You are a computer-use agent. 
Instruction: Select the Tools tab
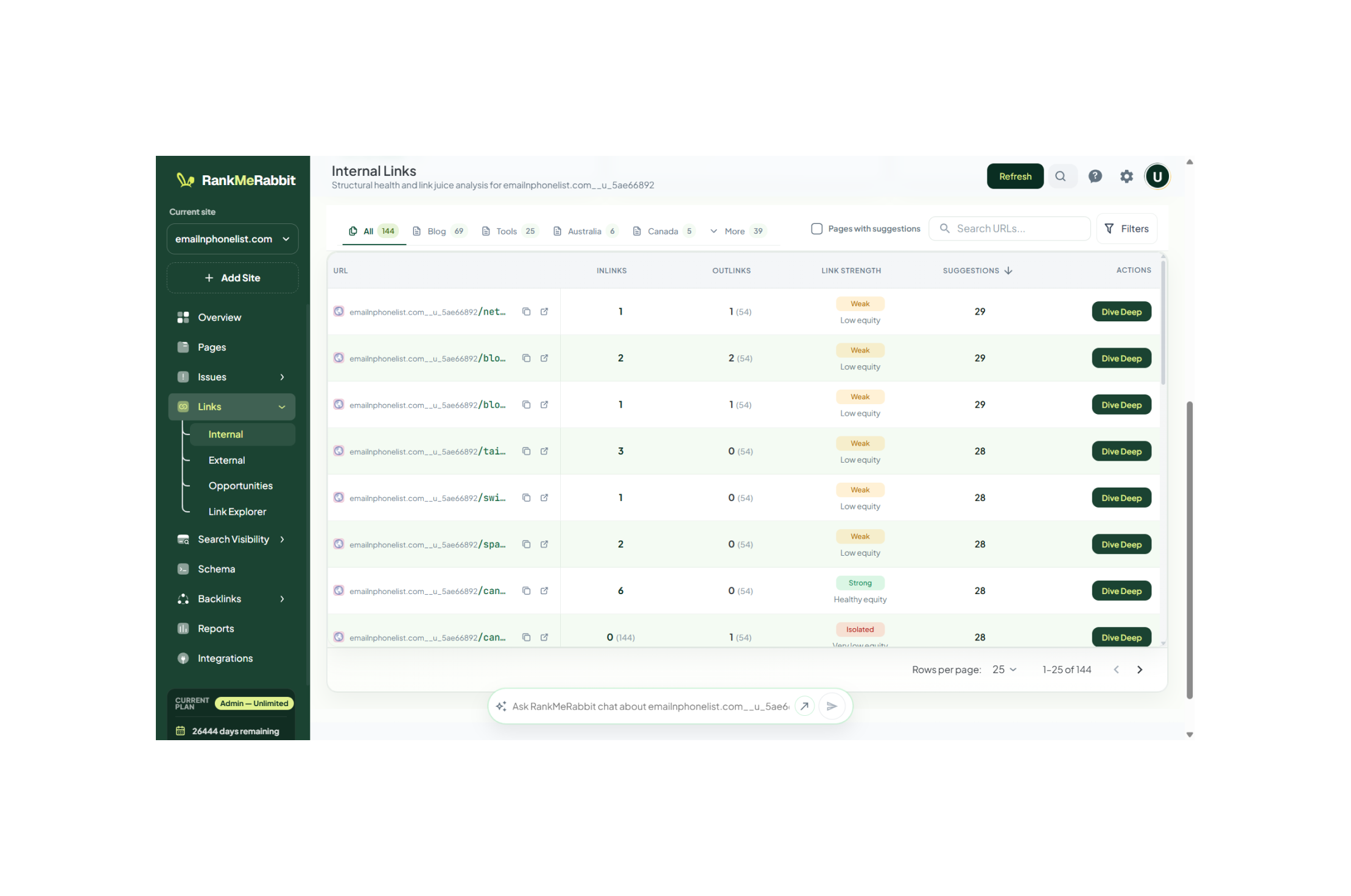coord(509,231)
